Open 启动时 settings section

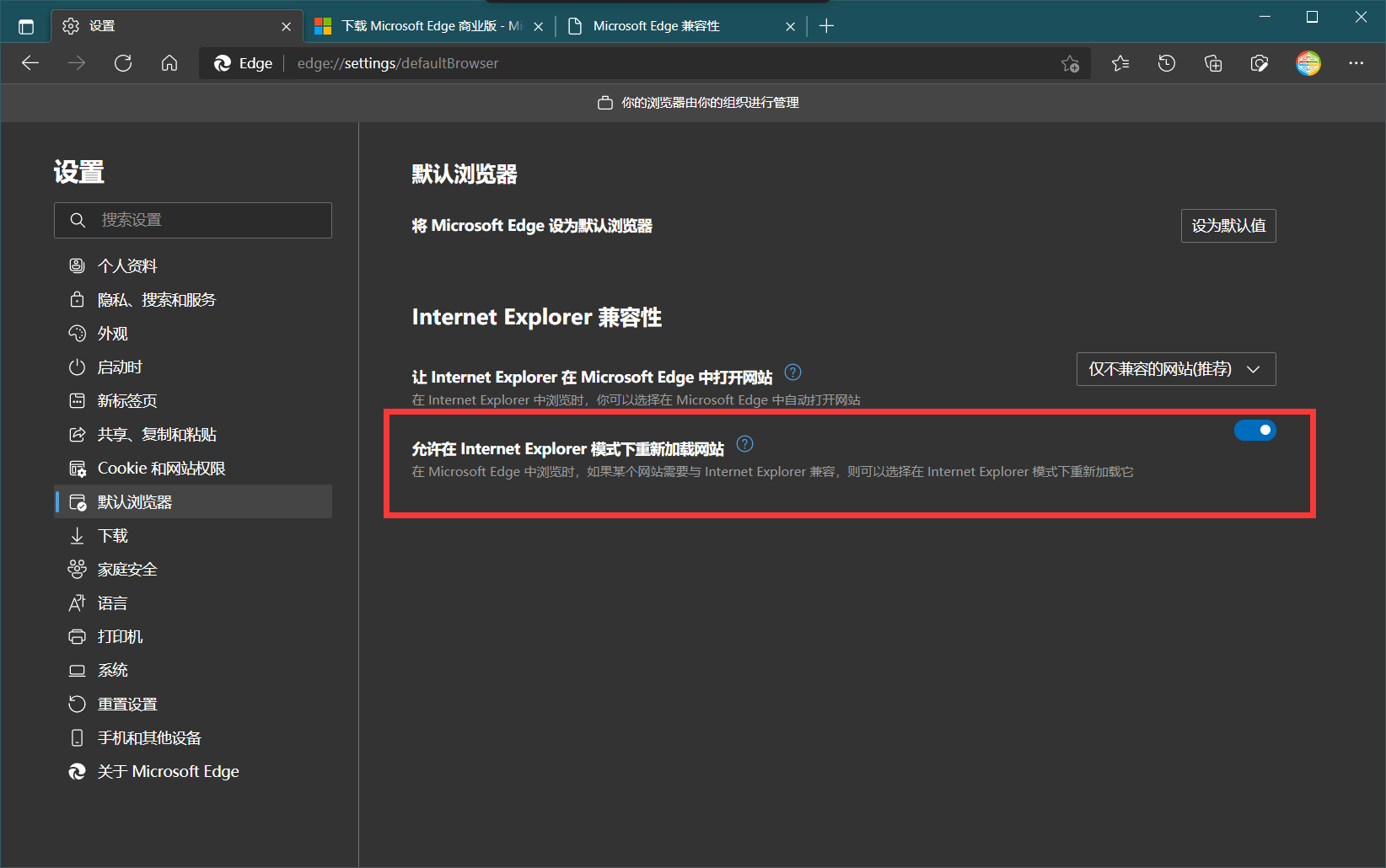point(193,367)
